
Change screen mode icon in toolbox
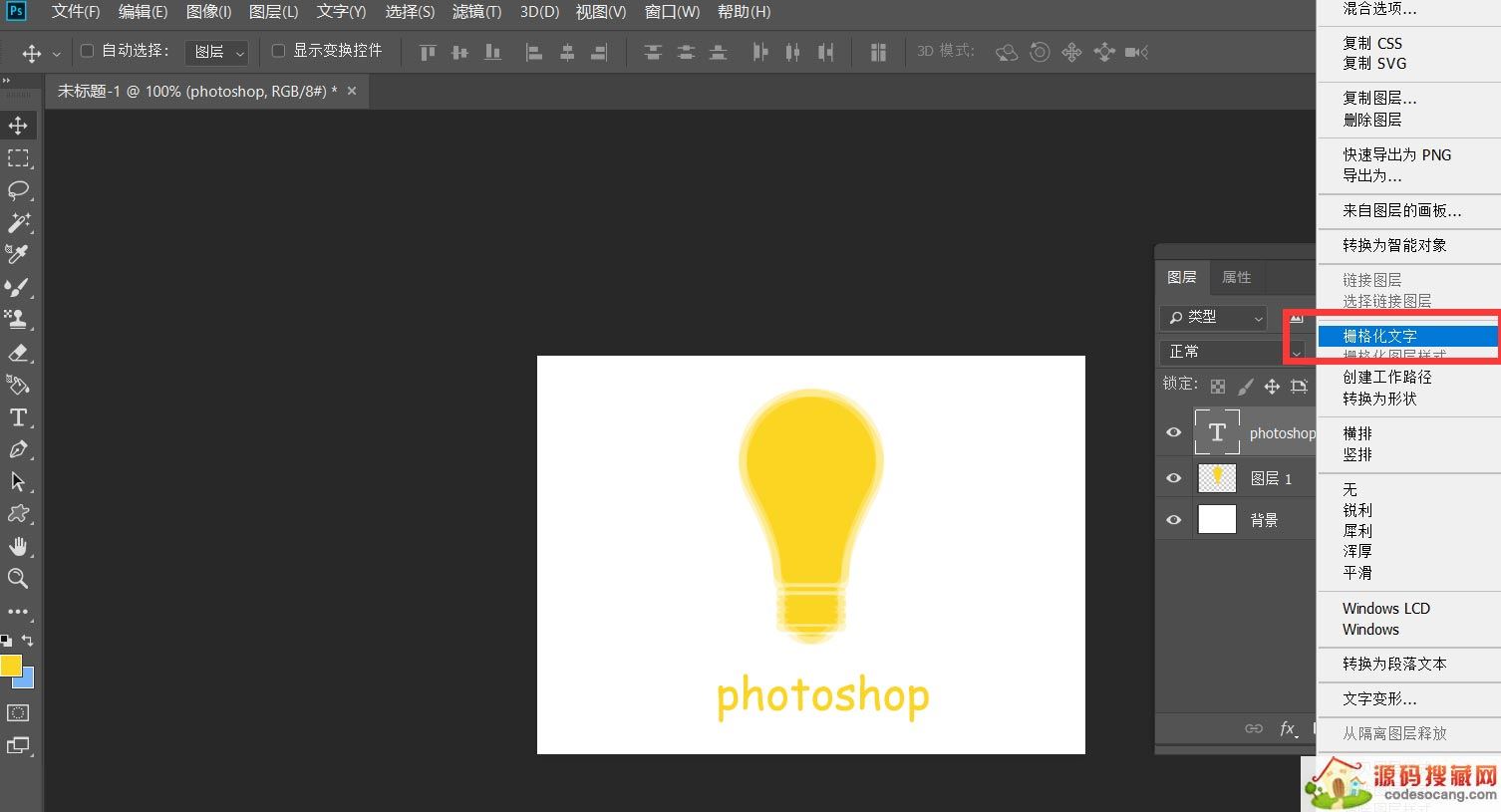(x=18, y=745)
